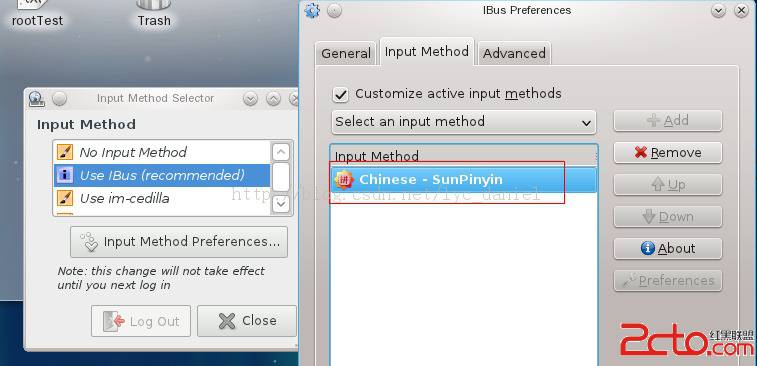Viewport: 757px width, 366px height.
Task: Click the scroll down arrow in Input Method list
Action: point(281,204)
